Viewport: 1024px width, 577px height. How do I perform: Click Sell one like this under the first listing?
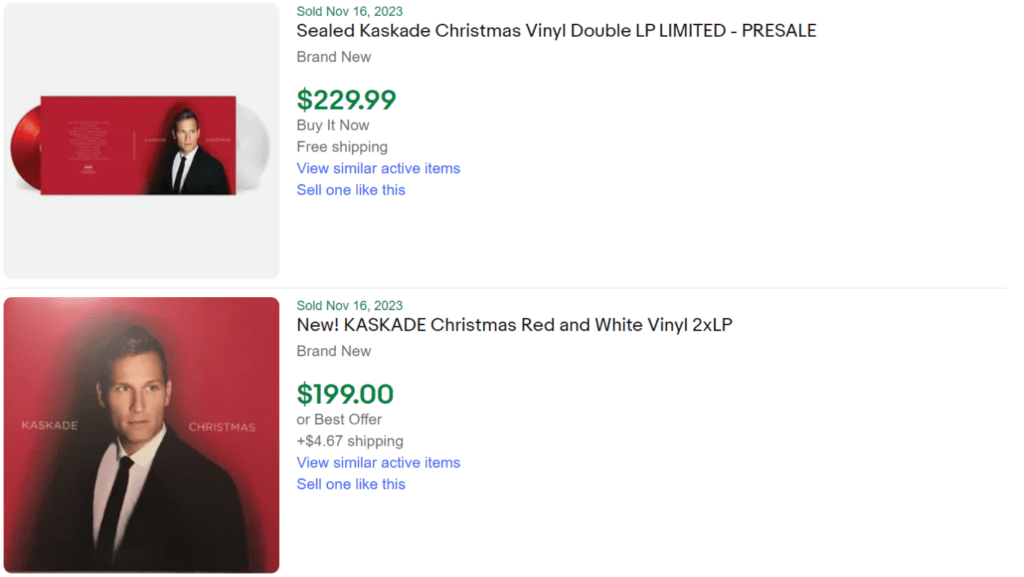(x=350, y=189)
